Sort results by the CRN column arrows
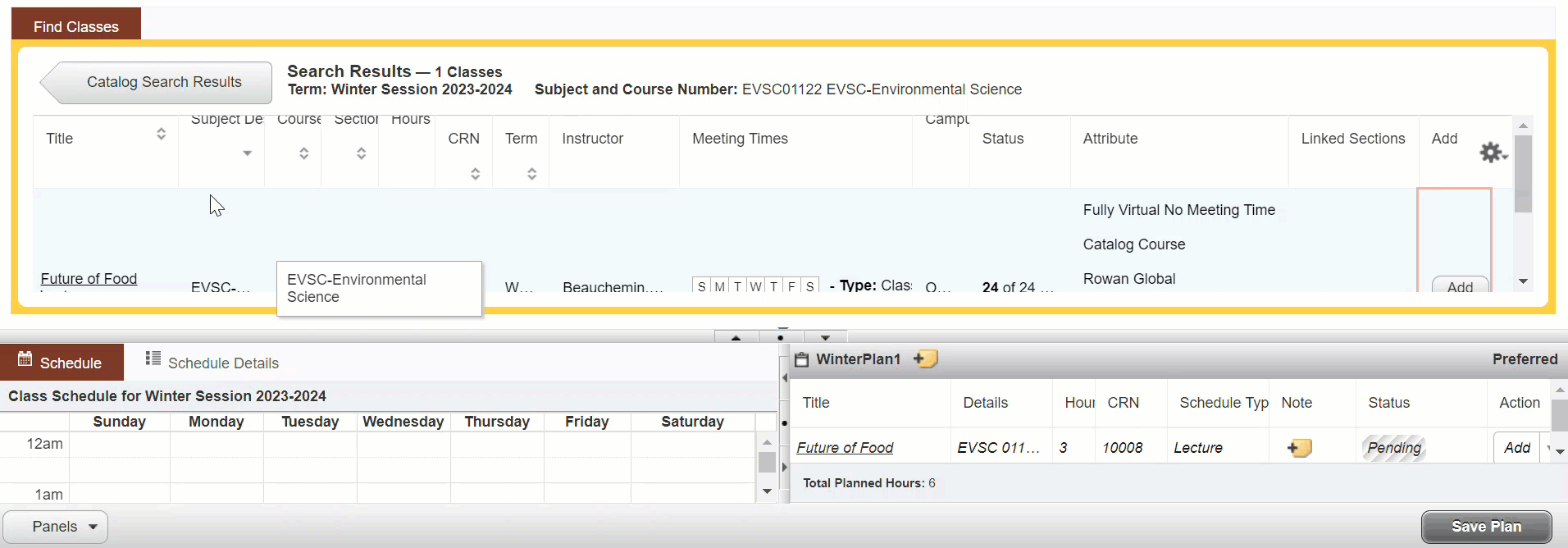The image size is (1568, 548). (x=475, y=174)
